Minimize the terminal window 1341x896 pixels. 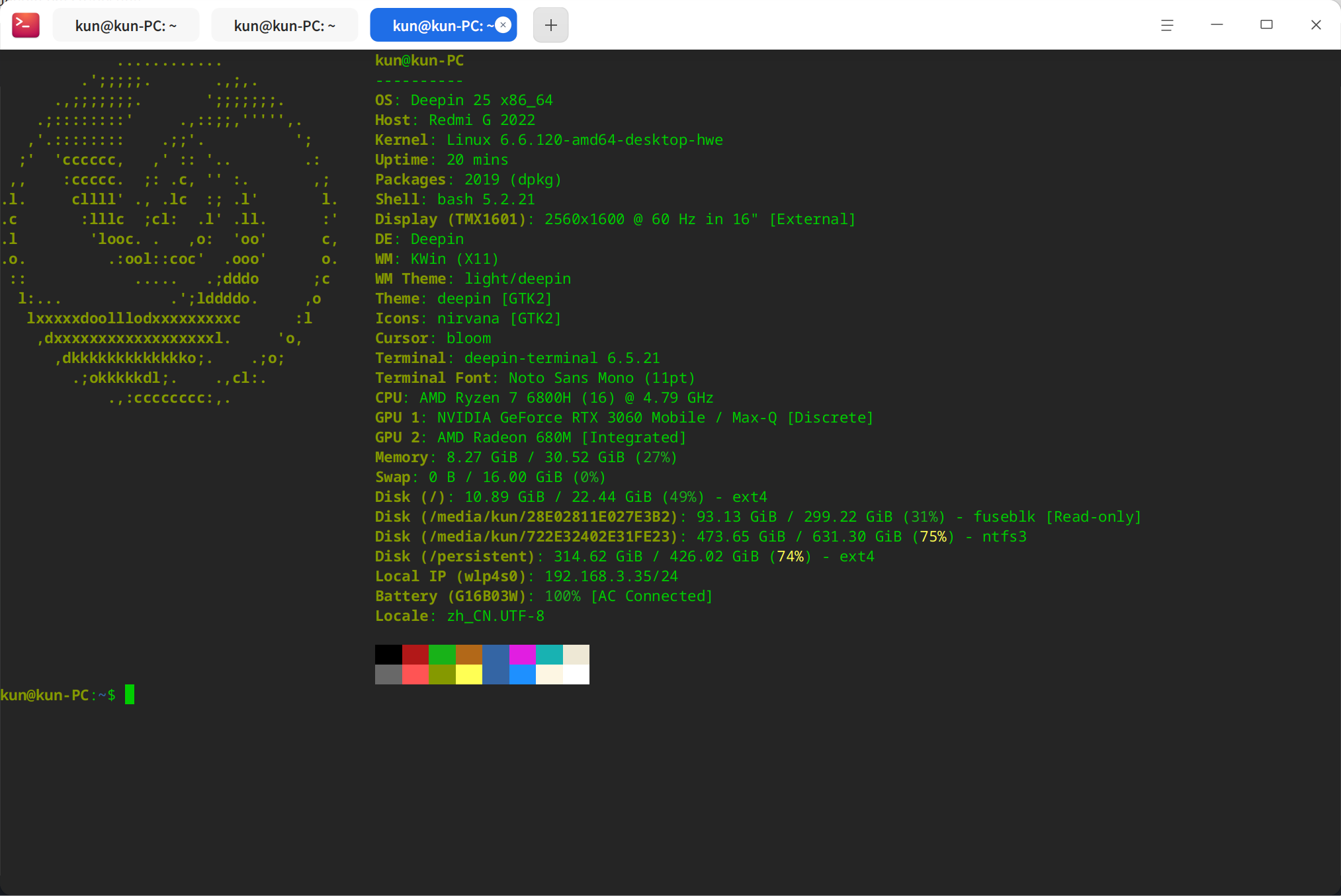coord(1217,25)
